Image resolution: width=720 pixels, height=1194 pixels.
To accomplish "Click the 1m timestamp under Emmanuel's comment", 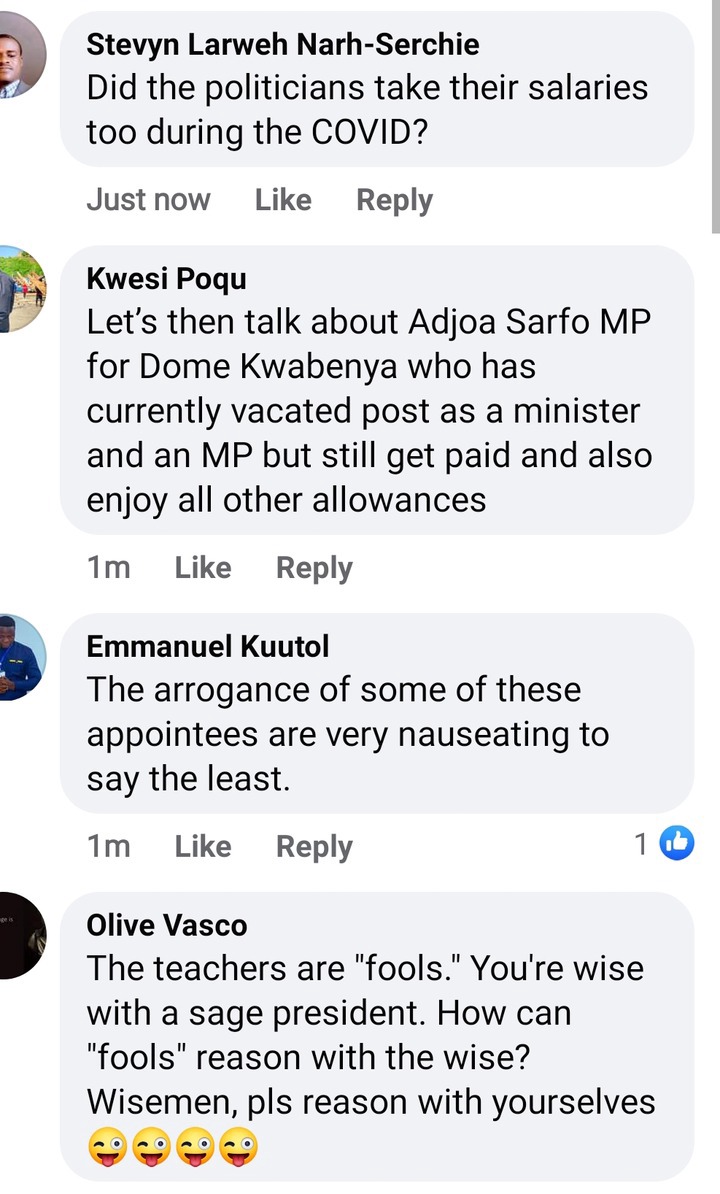I will click(109, 847).
